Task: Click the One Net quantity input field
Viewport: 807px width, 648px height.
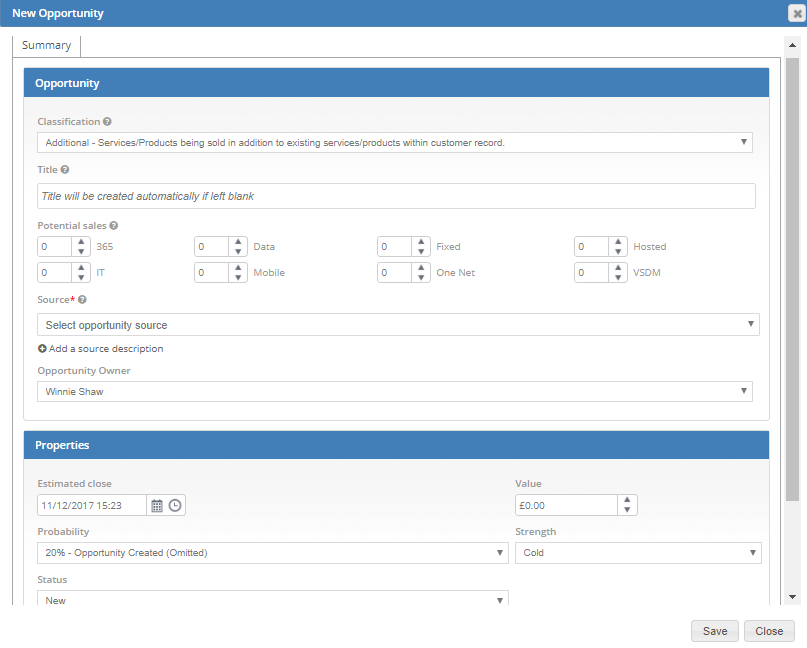Action: tap(395, 272)
